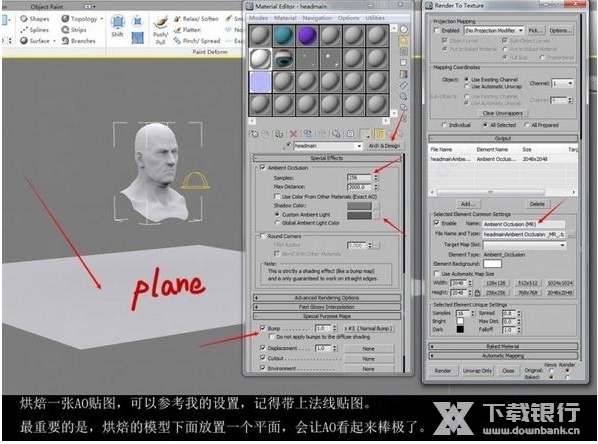Toggle the Backlight icon in Material Editor
The width and height of the screenshot is (598, 444).
(403, 40)
